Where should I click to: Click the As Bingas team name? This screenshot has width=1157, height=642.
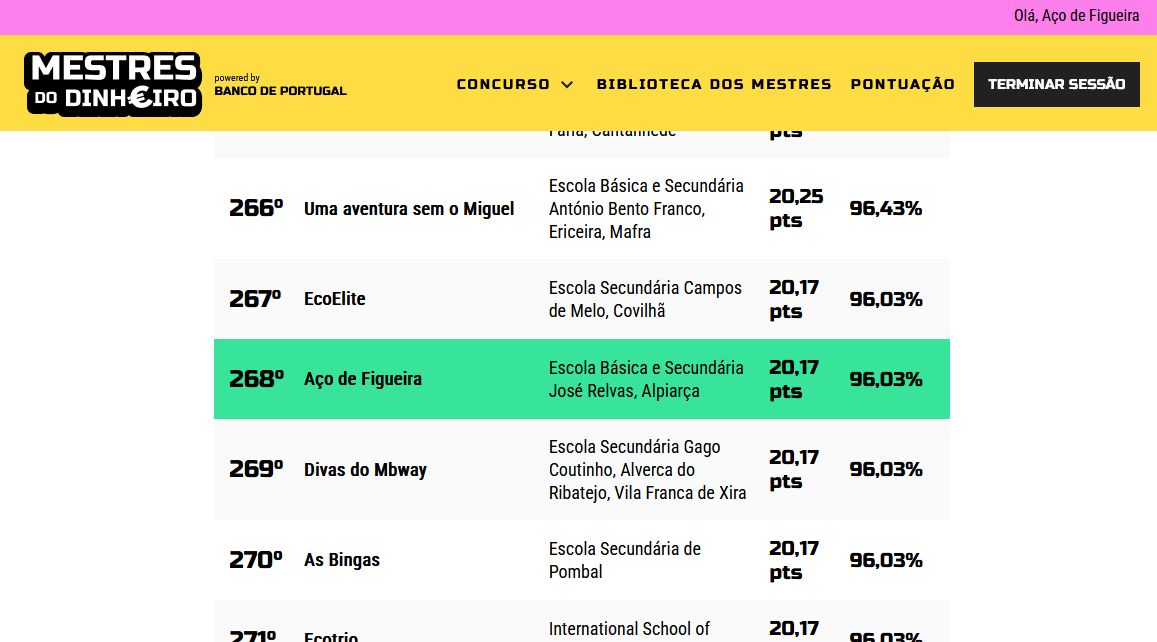click(x=342, y=560)
